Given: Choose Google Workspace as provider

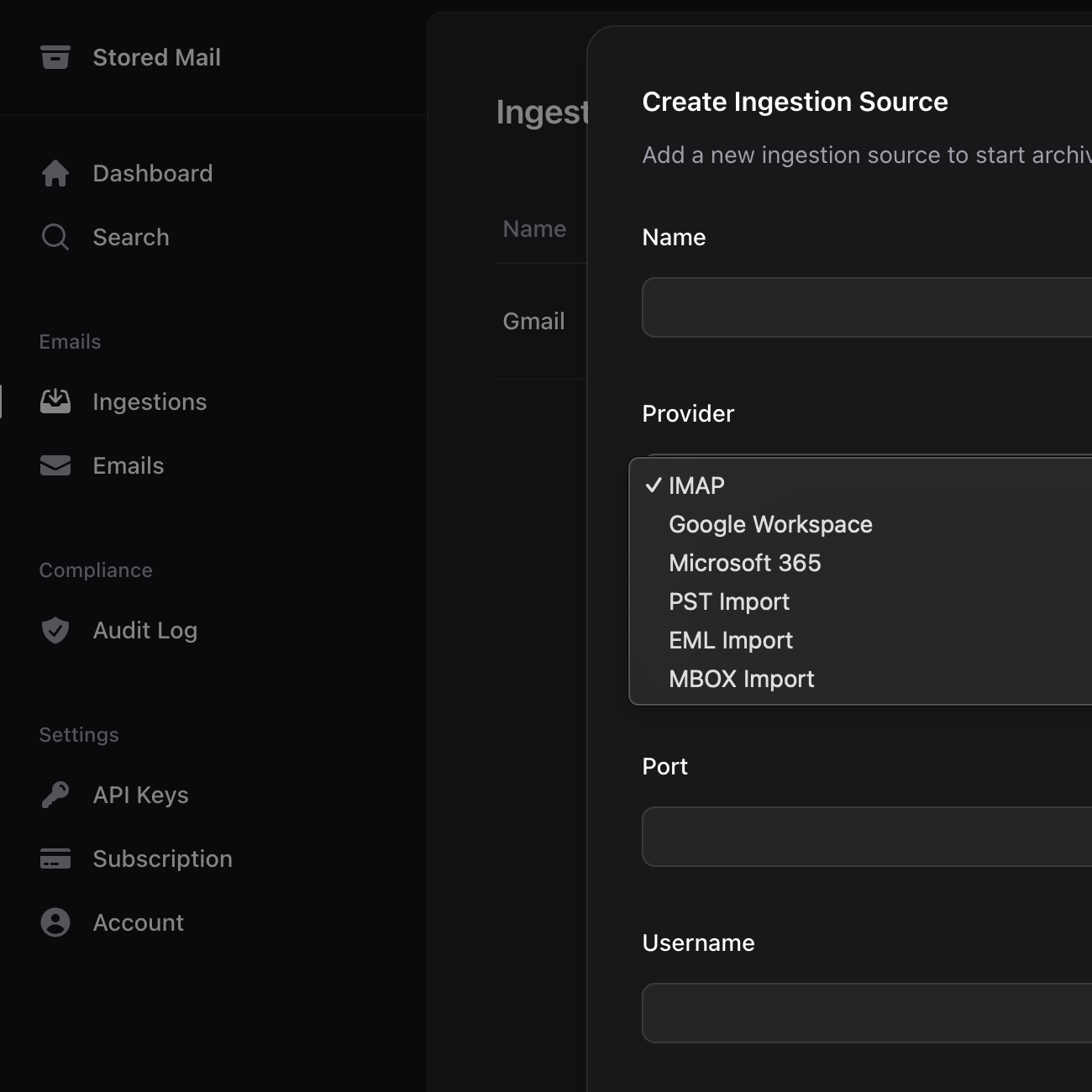Looking at the screenshot, I should click(770, 524).
